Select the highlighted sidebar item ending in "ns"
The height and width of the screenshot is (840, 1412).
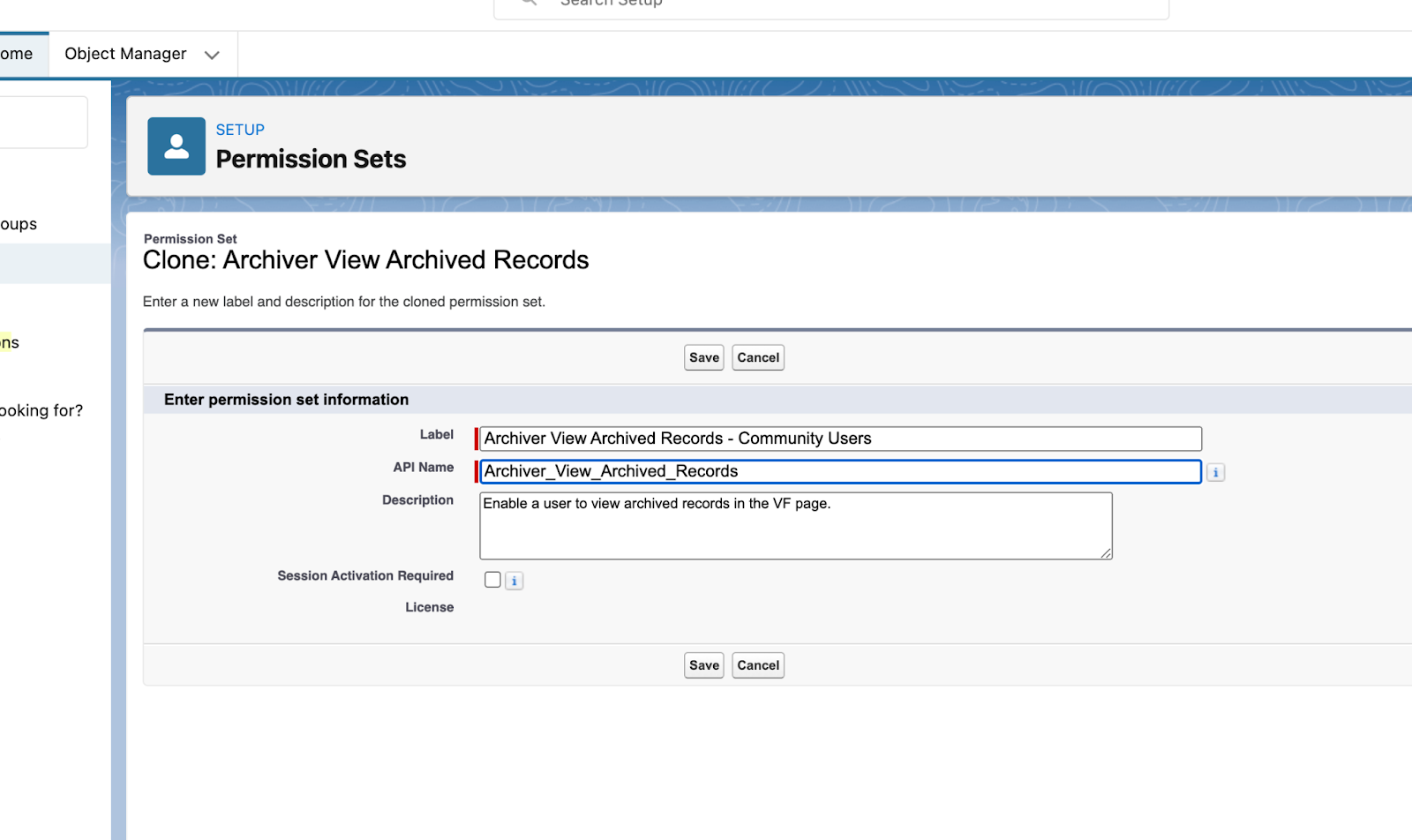(x=9, y=342)
